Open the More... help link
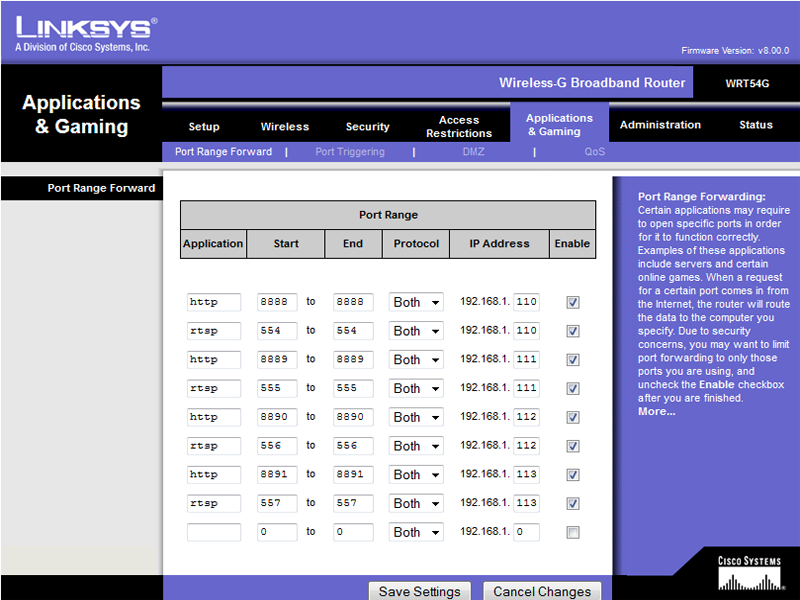 657,412
